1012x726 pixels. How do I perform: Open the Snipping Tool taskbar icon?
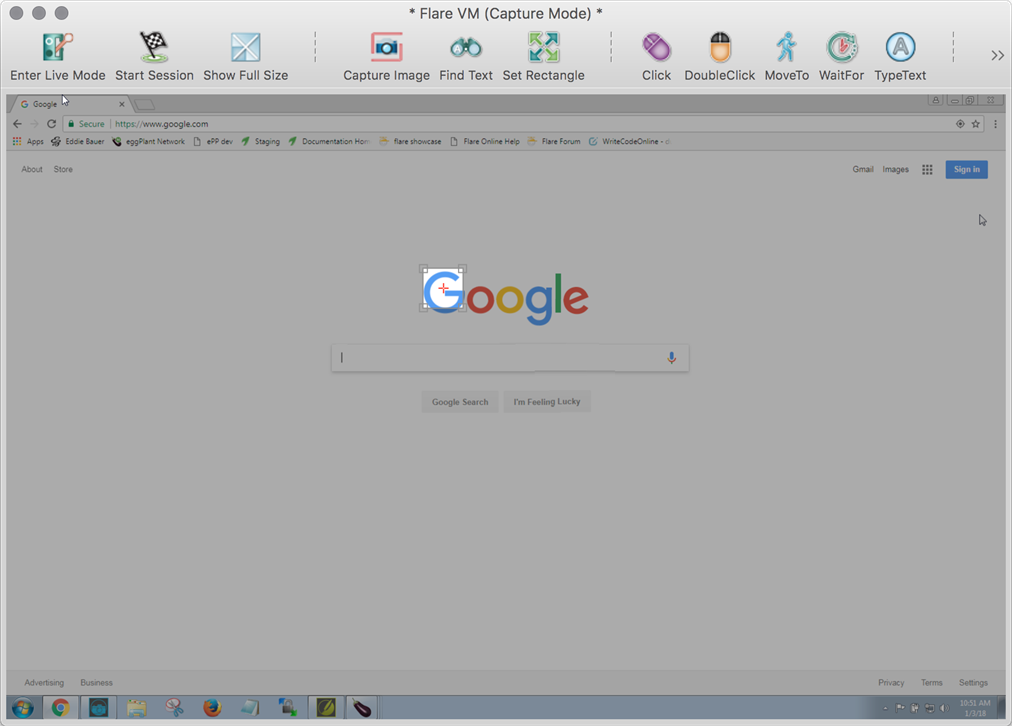click(174, 708)
